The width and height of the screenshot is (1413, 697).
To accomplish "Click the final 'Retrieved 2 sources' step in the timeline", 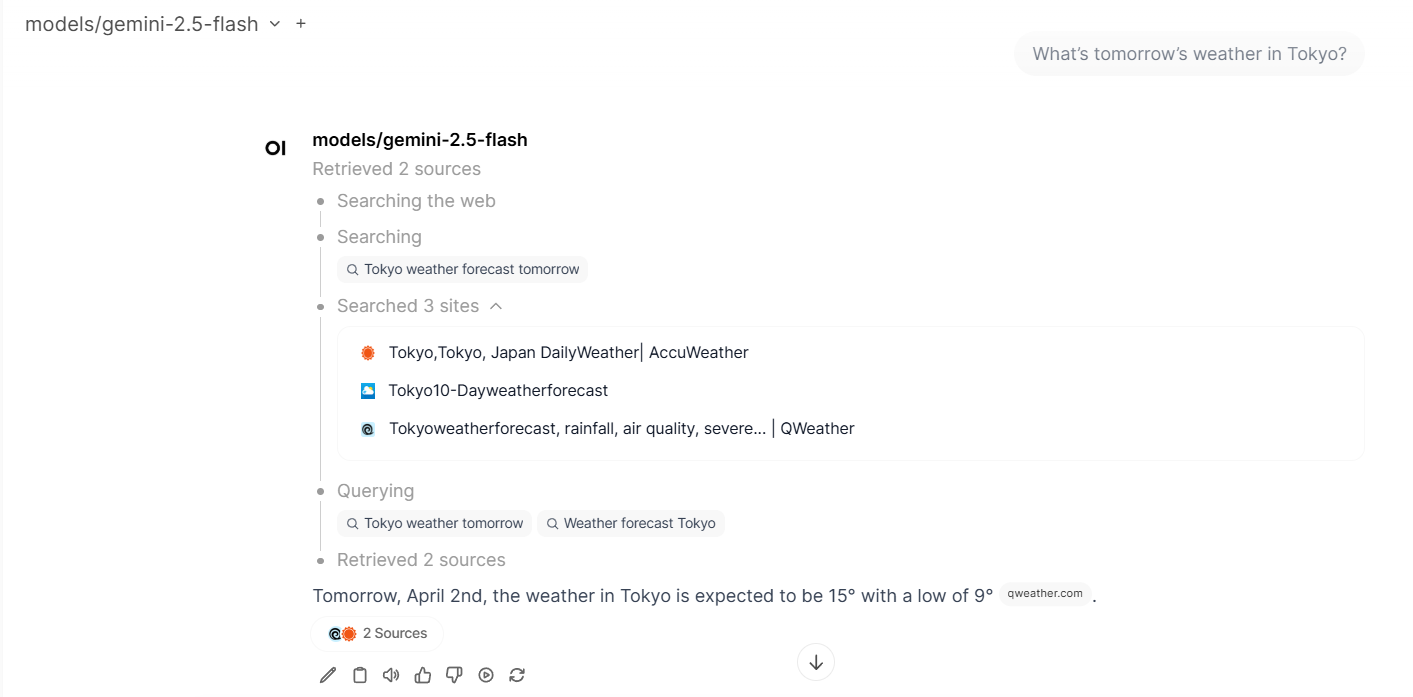I will click(421, 560).
